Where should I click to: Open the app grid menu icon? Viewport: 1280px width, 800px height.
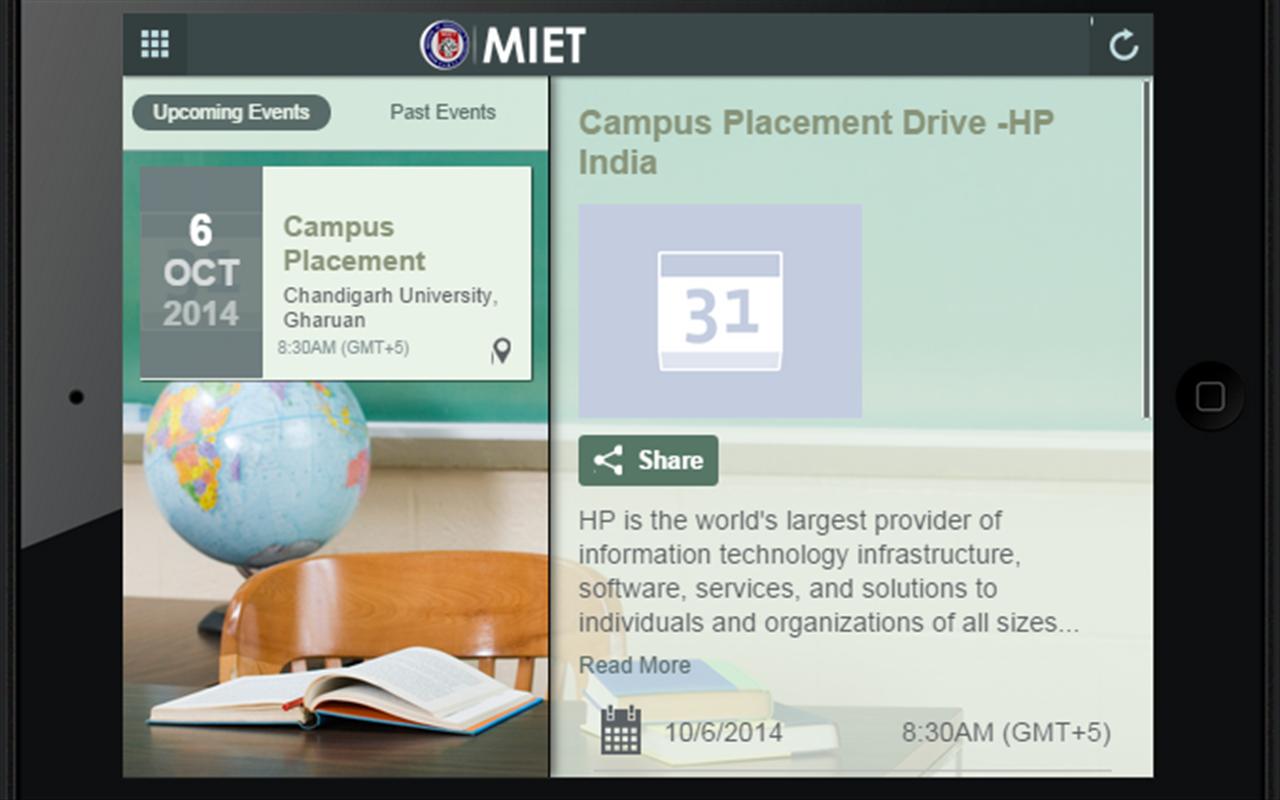click(155, 45)
